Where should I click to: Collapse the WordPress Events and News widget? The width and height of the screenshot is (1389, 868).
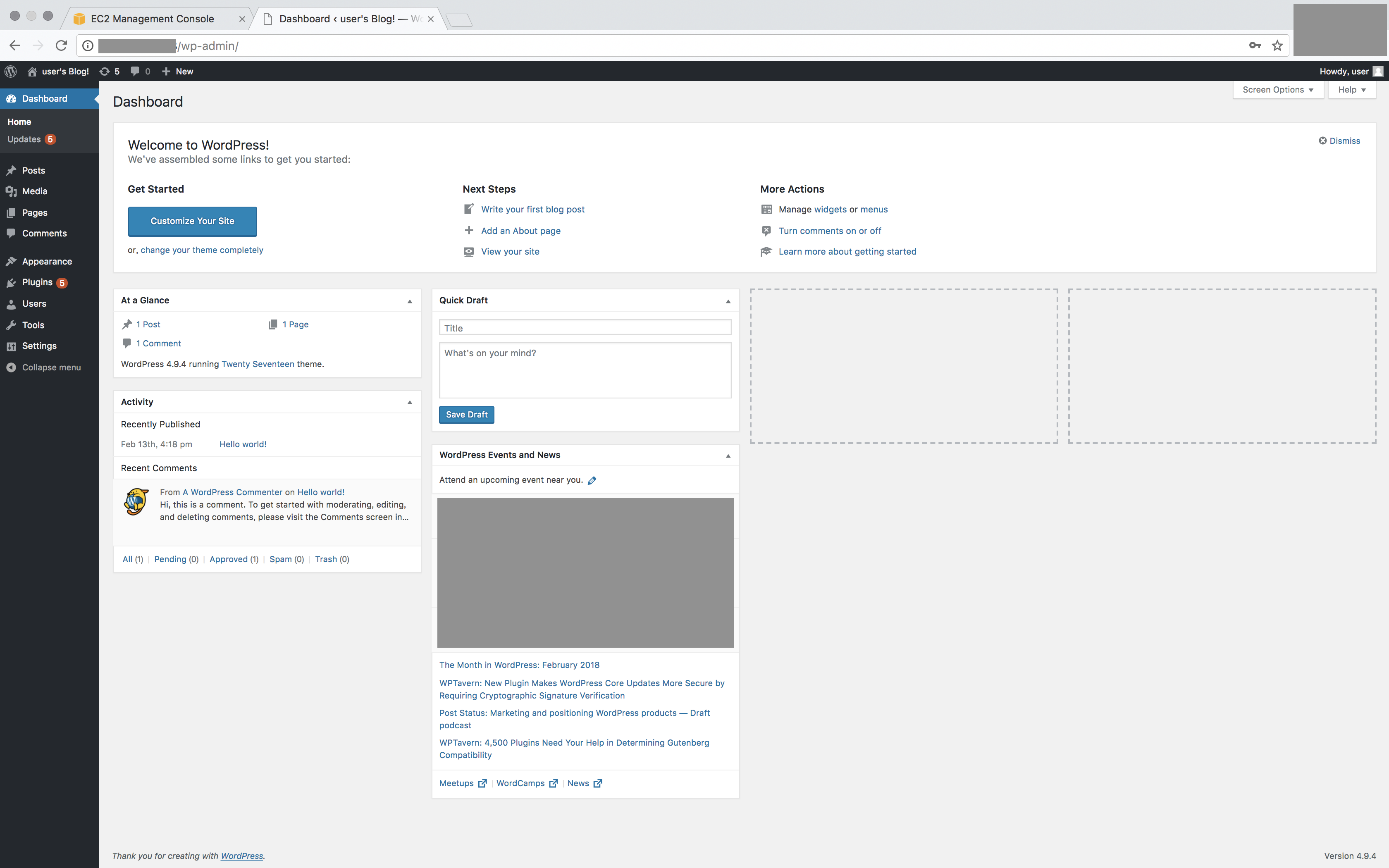tap(728, 456)
